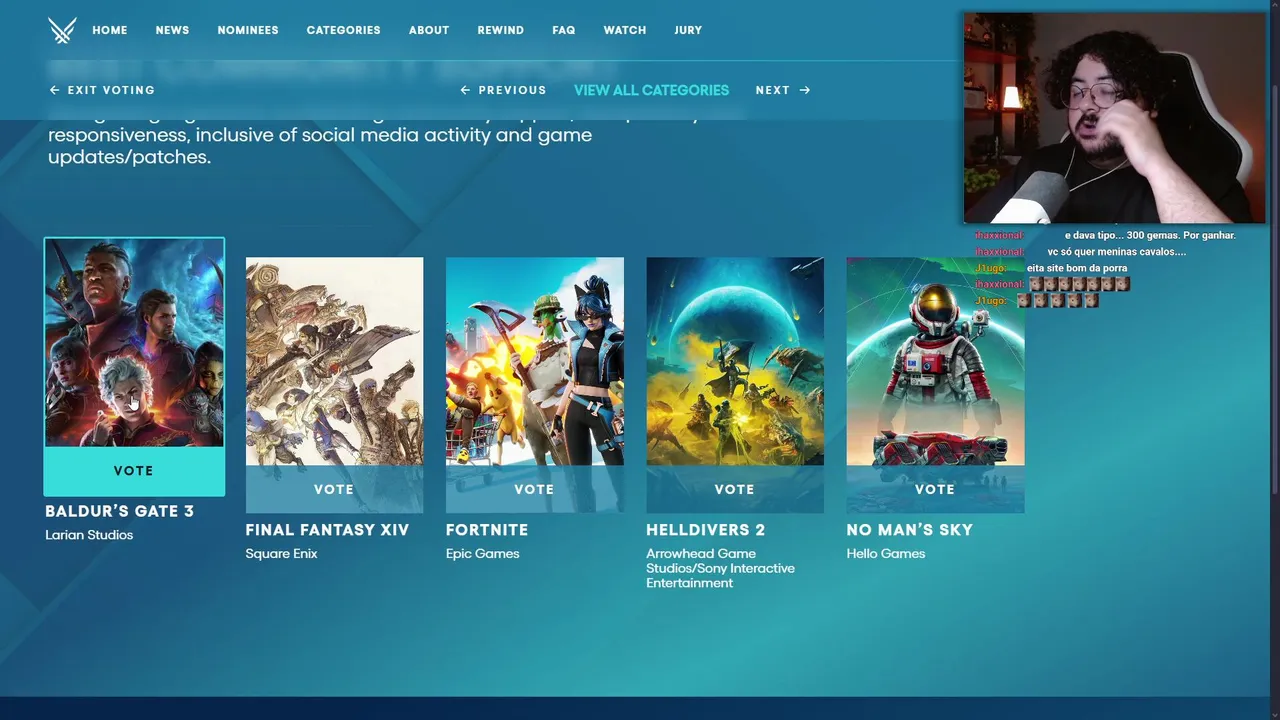Open the HOME nav item

(110, 30)
